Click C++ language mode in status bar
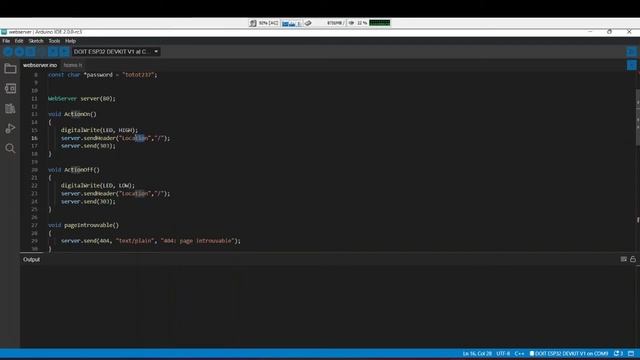Image resolution: width=640 pixels, height=360 pixels. coord(519,353)
